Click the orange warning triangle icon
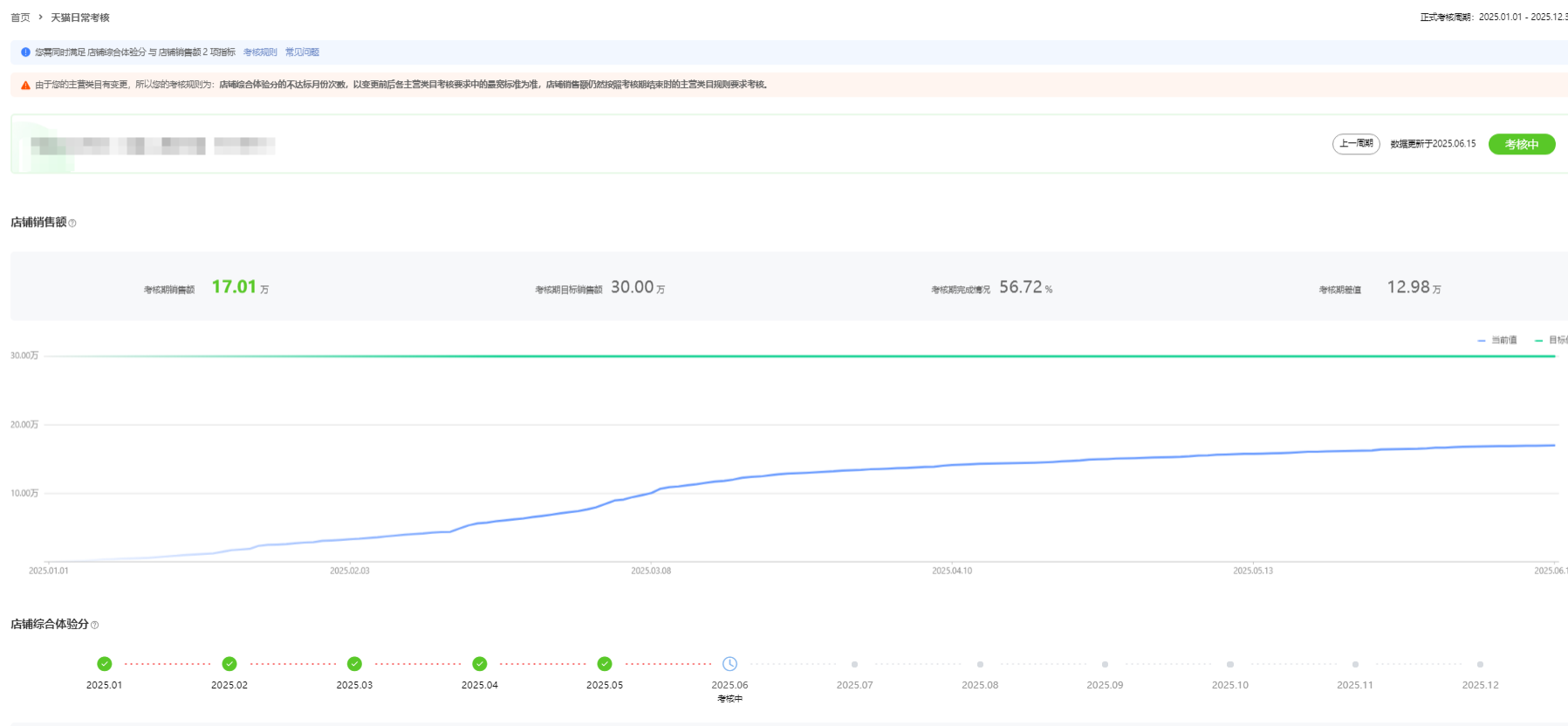1568x726 pixels. point(25,86)
